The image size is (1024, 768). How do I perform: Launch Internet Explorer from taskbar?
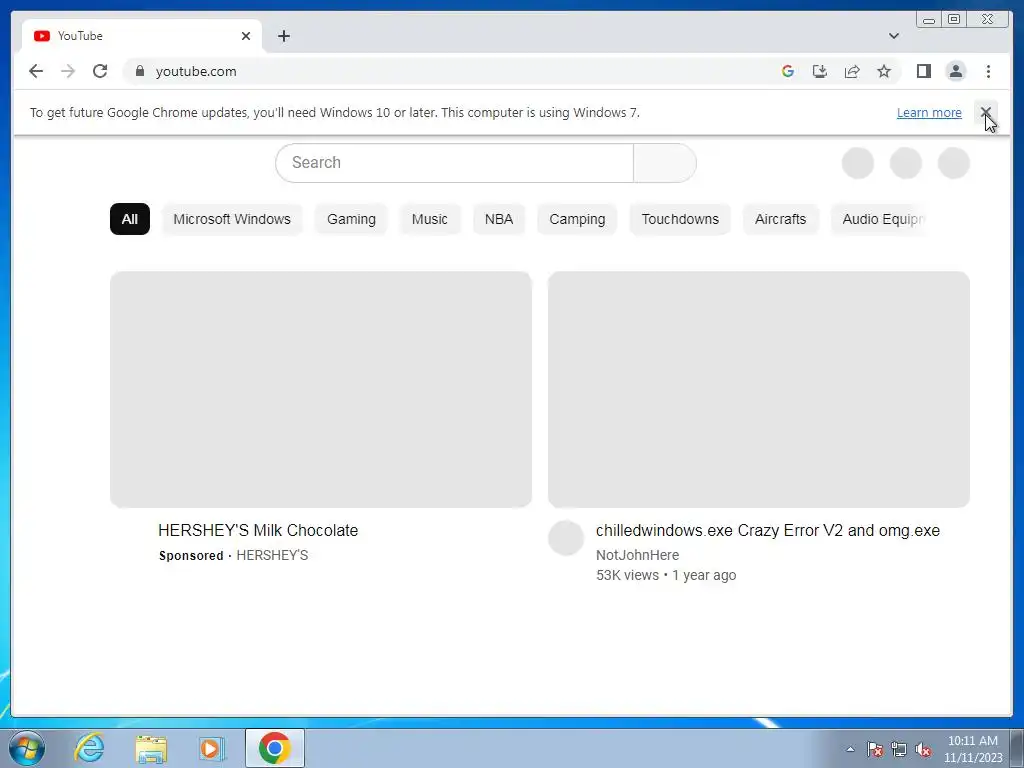[89, 748]
